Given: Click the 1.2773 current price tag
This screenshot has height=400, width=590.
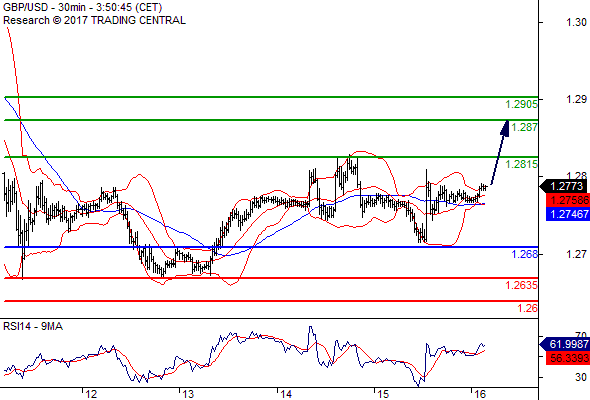Looking at the screenshot, I should 564,186.
